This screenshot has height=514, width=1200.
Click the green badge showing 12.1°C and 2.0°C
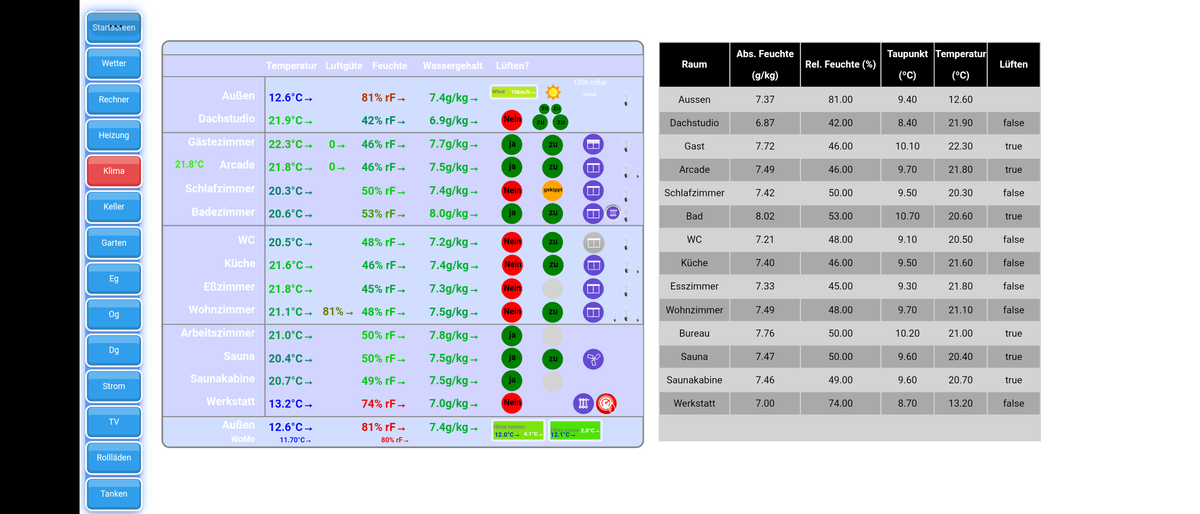575,431
